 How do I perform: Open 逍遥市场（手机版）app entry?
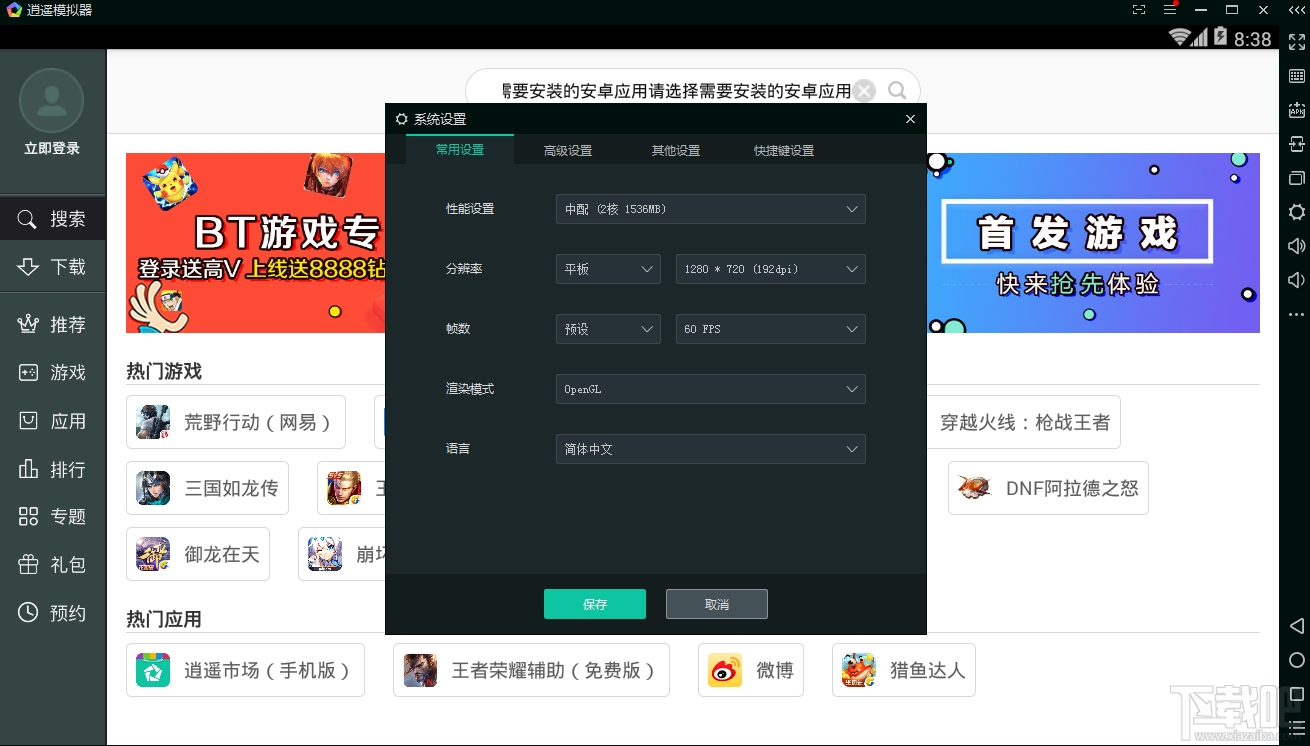[x=246, y=670]
